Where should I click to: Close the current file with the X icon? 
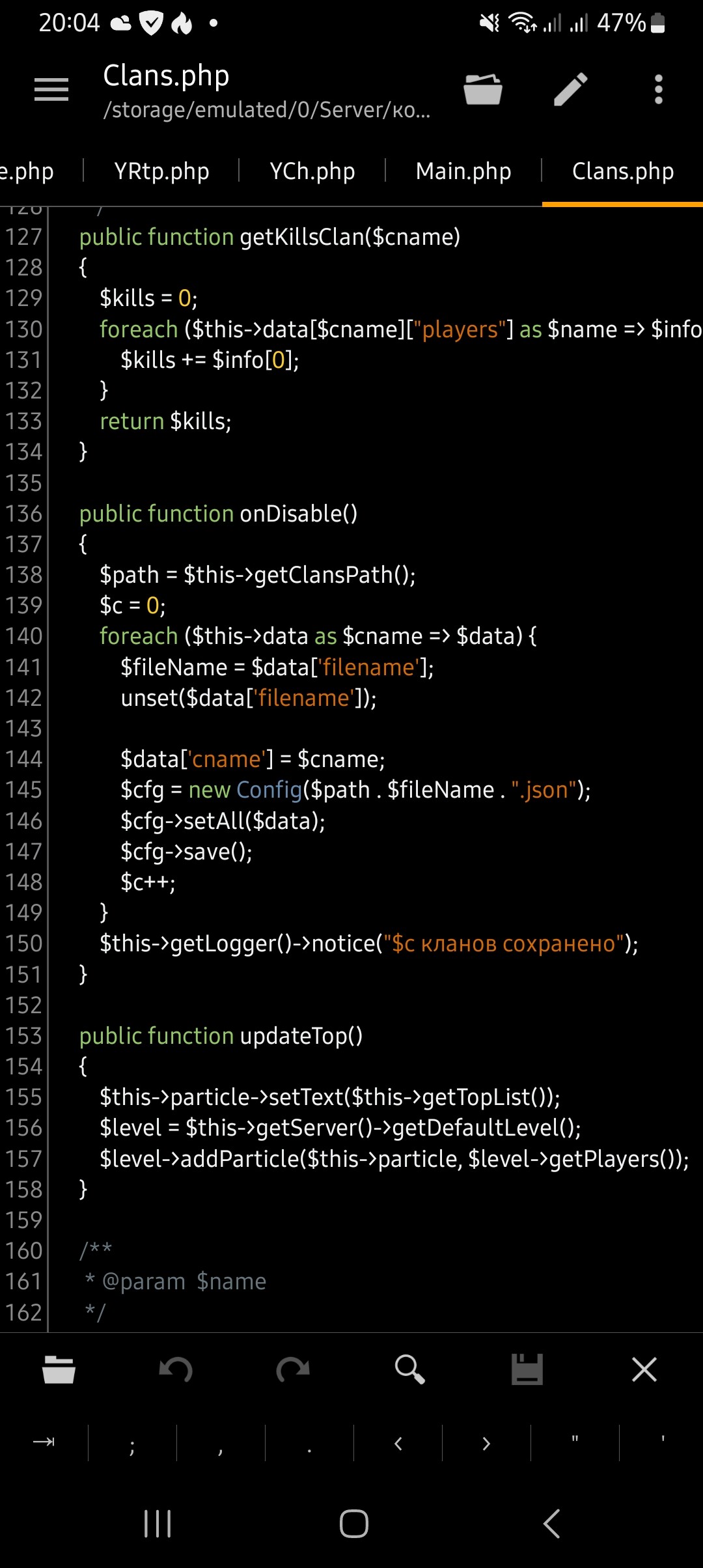tap(644, 1369)
